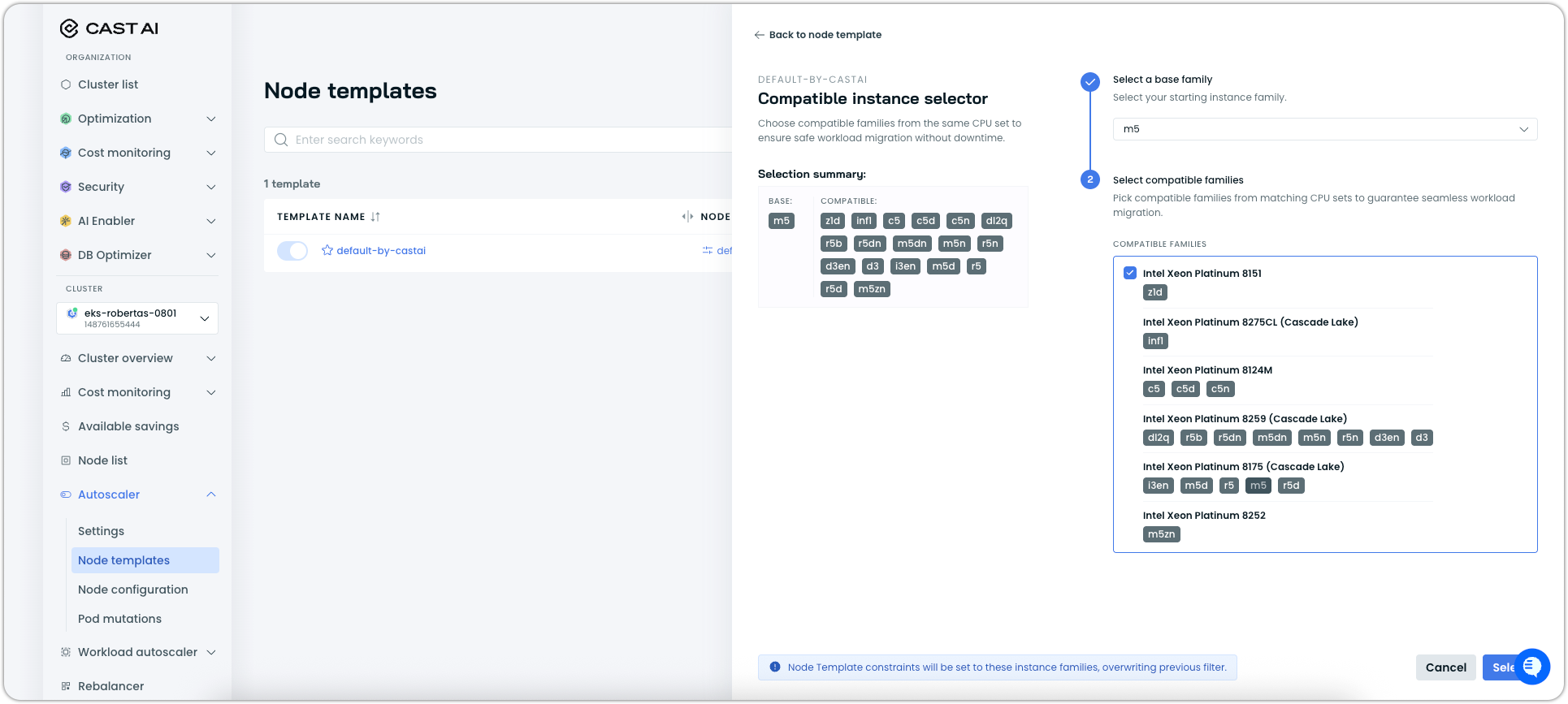Expand the AI Enabler chevron
1568x704 pixels.
211,221
